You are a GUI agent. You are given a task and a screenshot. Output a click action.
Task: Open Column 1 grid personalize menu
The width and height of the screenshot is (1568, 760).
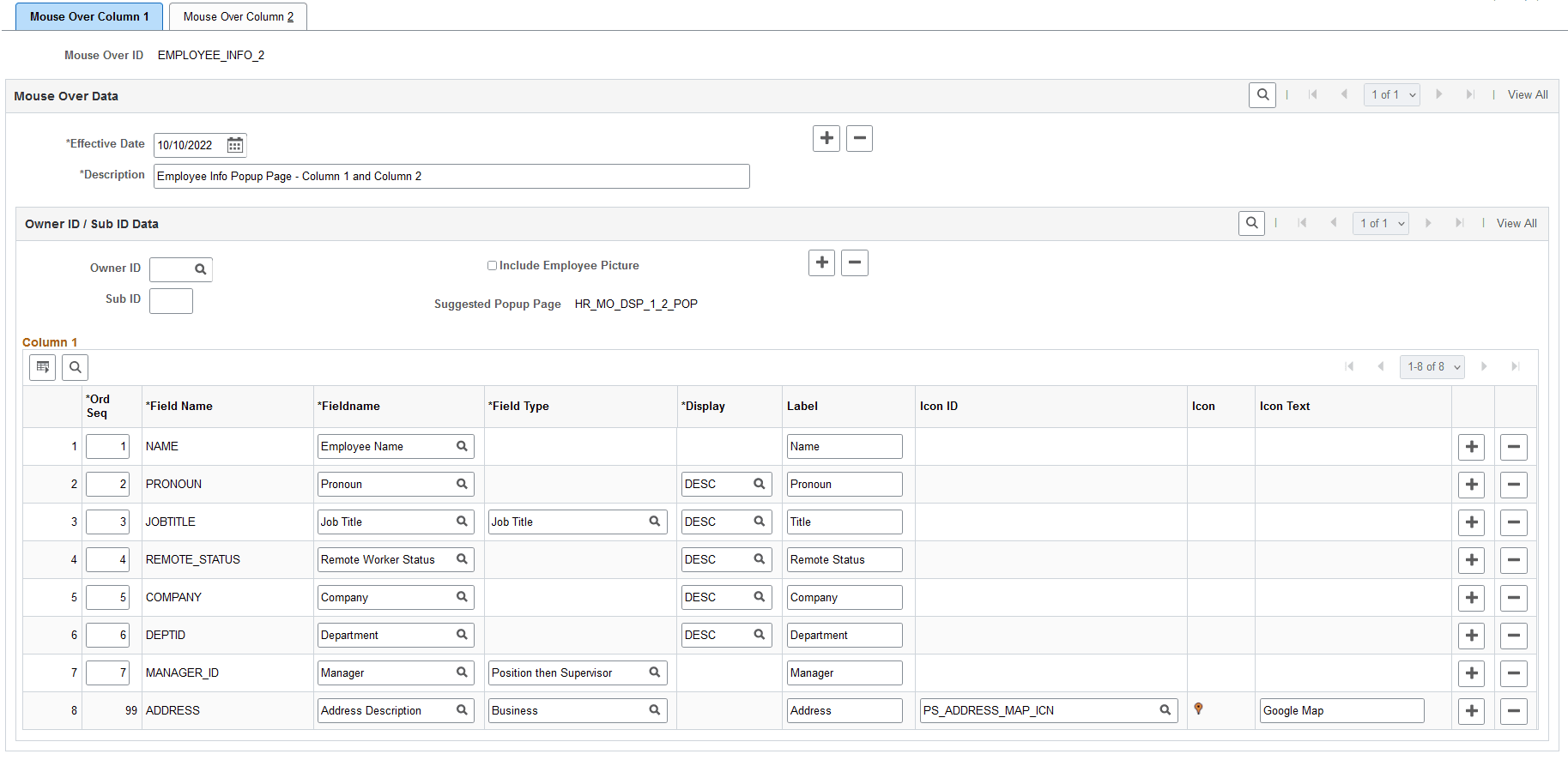coord(43,367)
